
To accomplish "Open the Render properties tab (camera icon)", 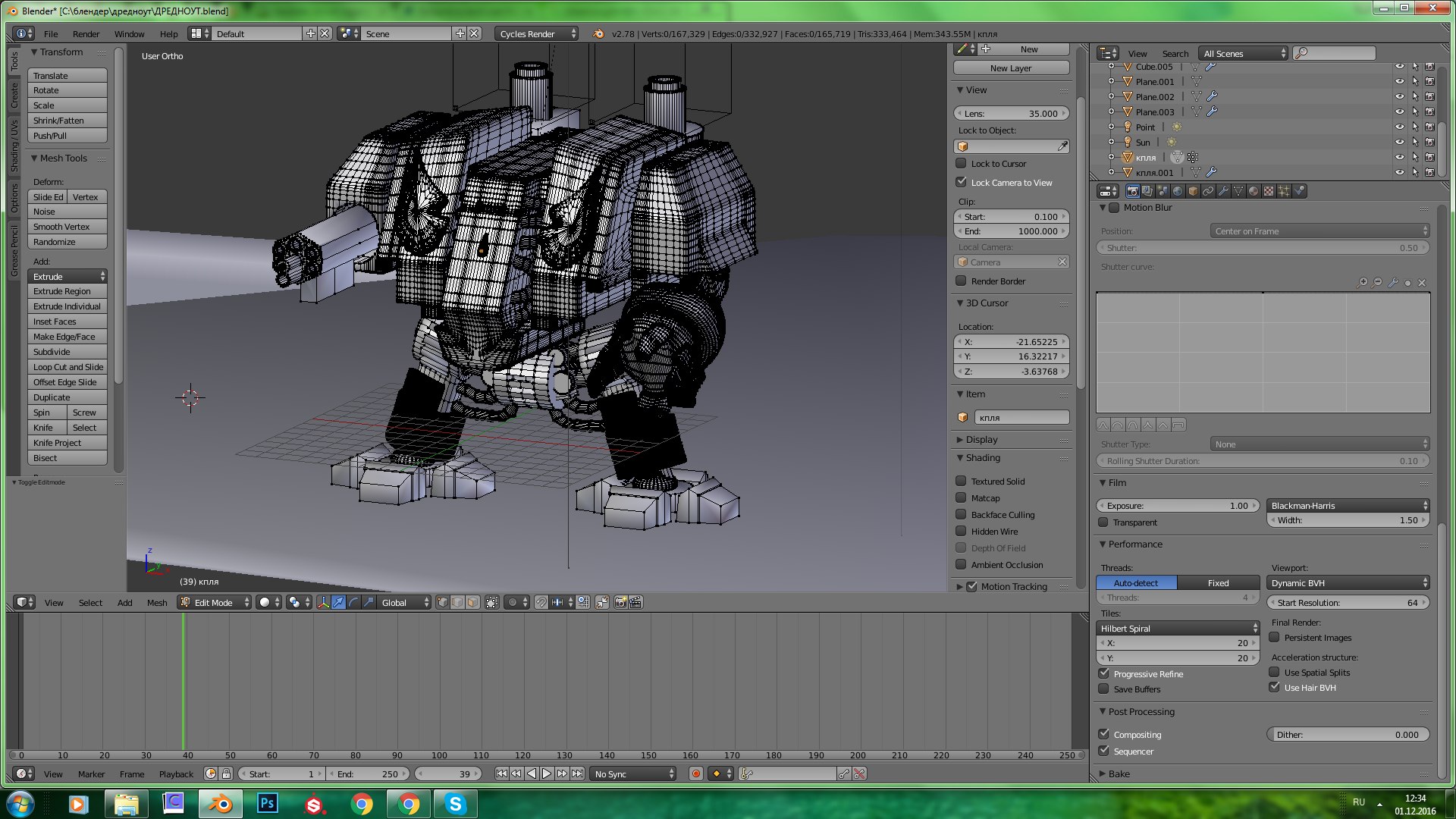I will pos(1133,191).
